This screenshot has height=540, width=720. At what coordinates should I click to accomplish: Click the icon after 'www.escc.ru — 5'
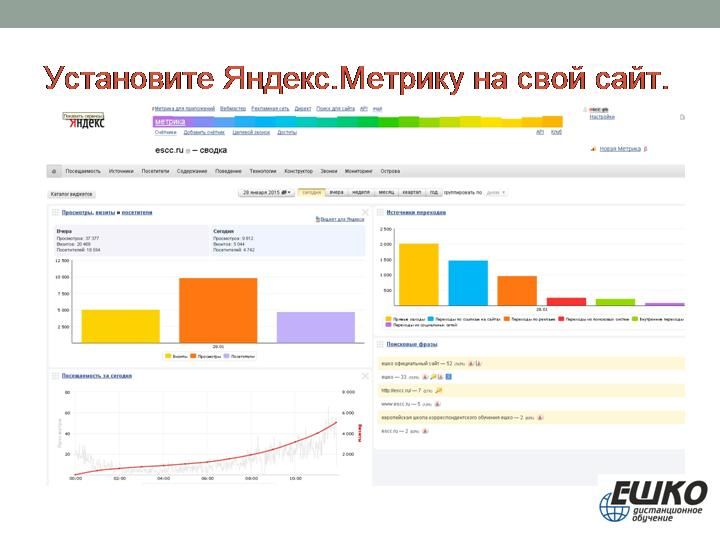click(x=437, y=404)
